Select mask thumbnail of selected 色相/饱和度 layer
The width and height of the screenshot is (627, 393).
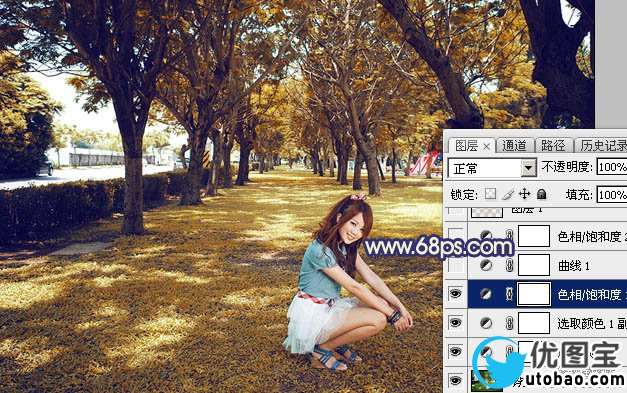point(534,294)
